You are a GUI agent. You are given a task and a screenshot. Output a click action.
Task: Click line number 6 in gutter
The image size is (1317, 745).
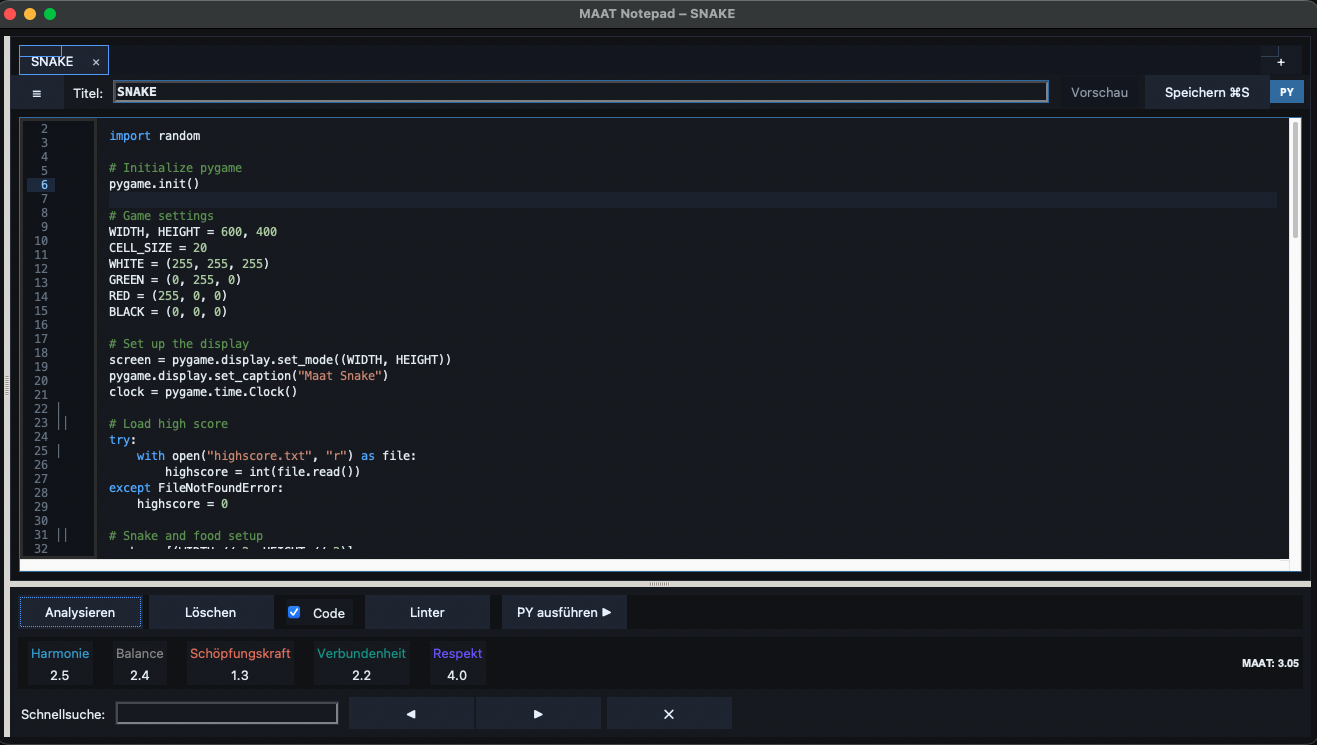(44, 185)
